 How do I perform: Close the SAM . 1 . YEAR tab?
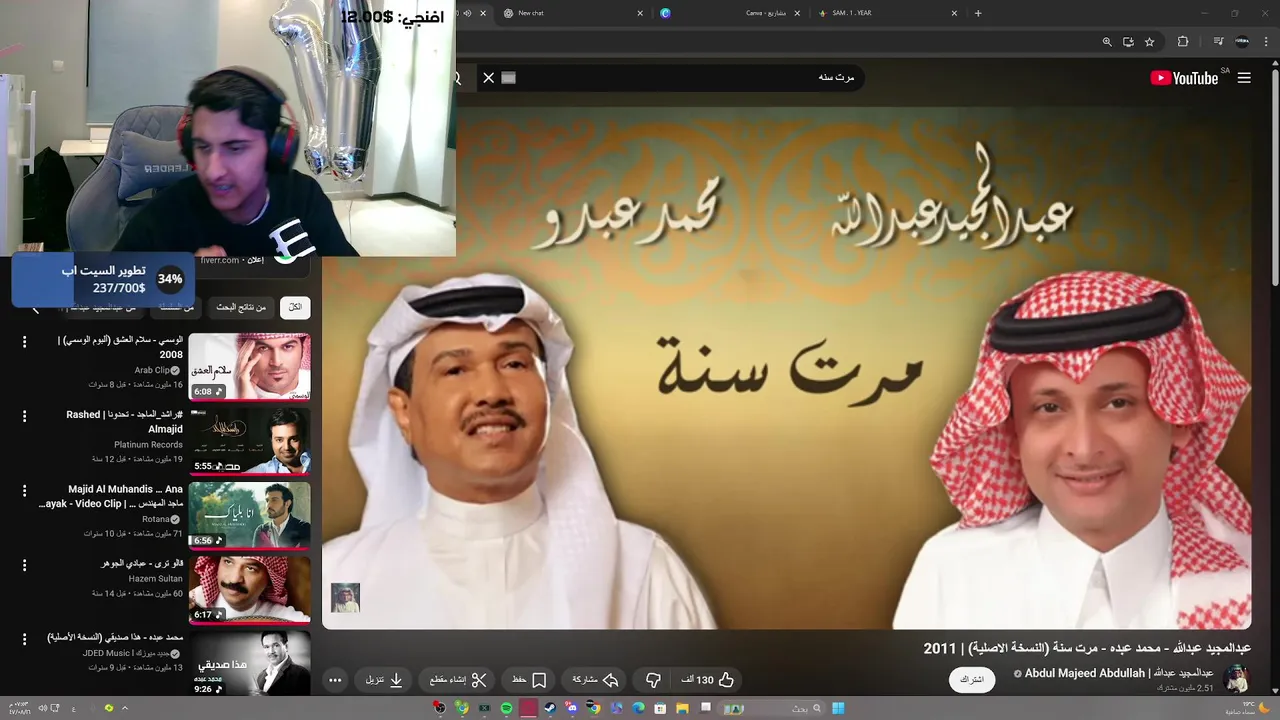coord(954,13)
